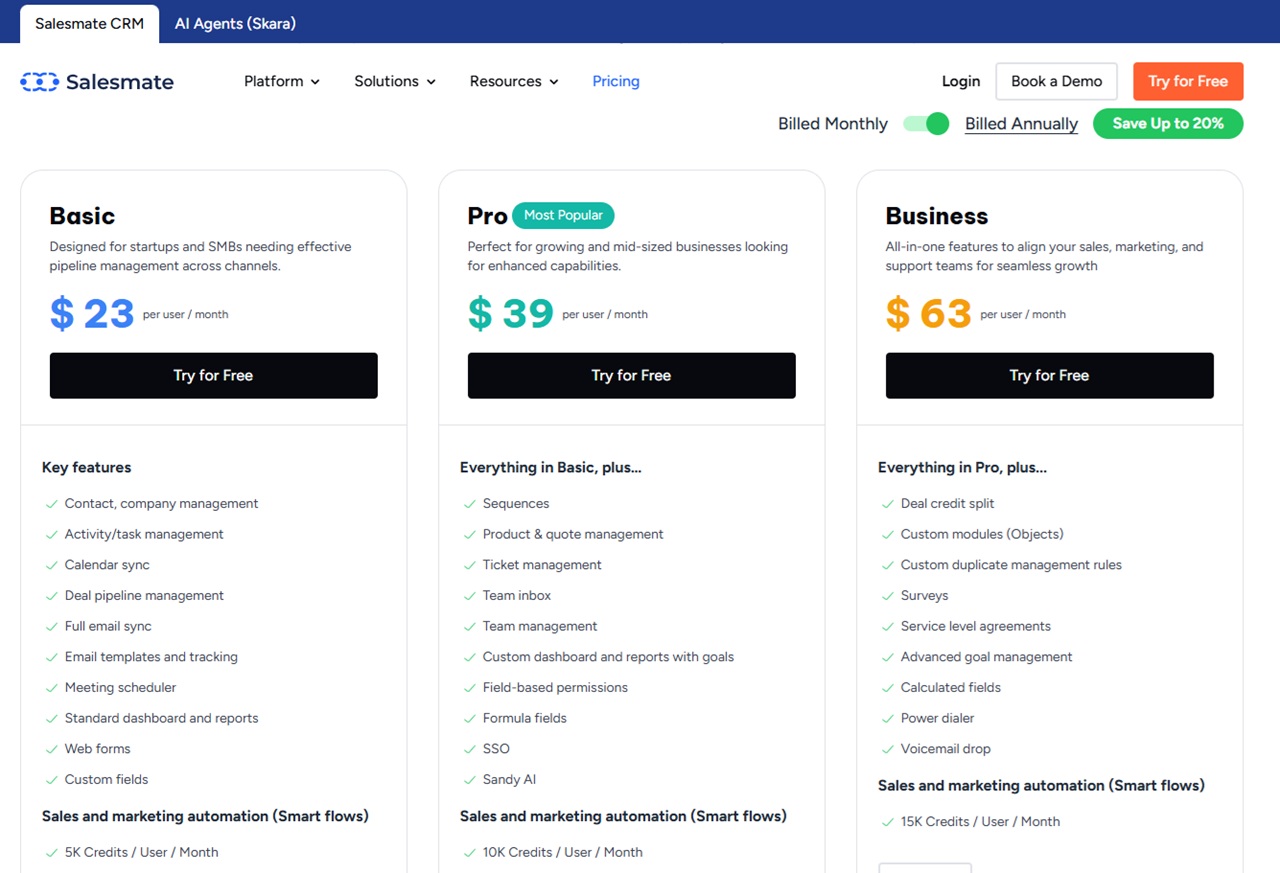The image size is (1280, 873).
Task: Click the checkmark beside "Deal credit split"
Action: click(888, 503)
